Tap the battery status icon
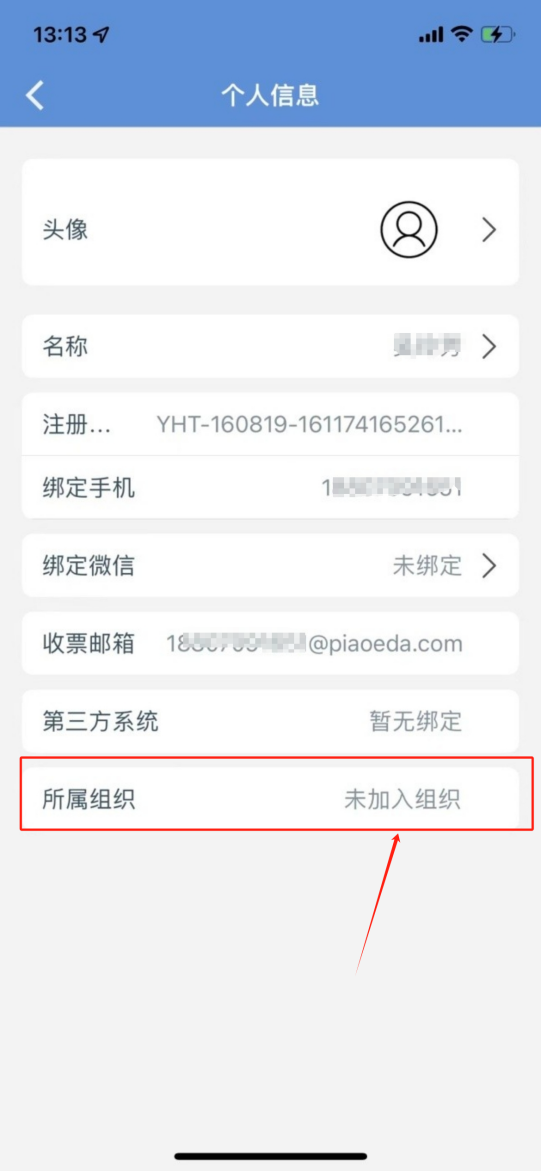The image size is (541, 1171). point(498,34)
